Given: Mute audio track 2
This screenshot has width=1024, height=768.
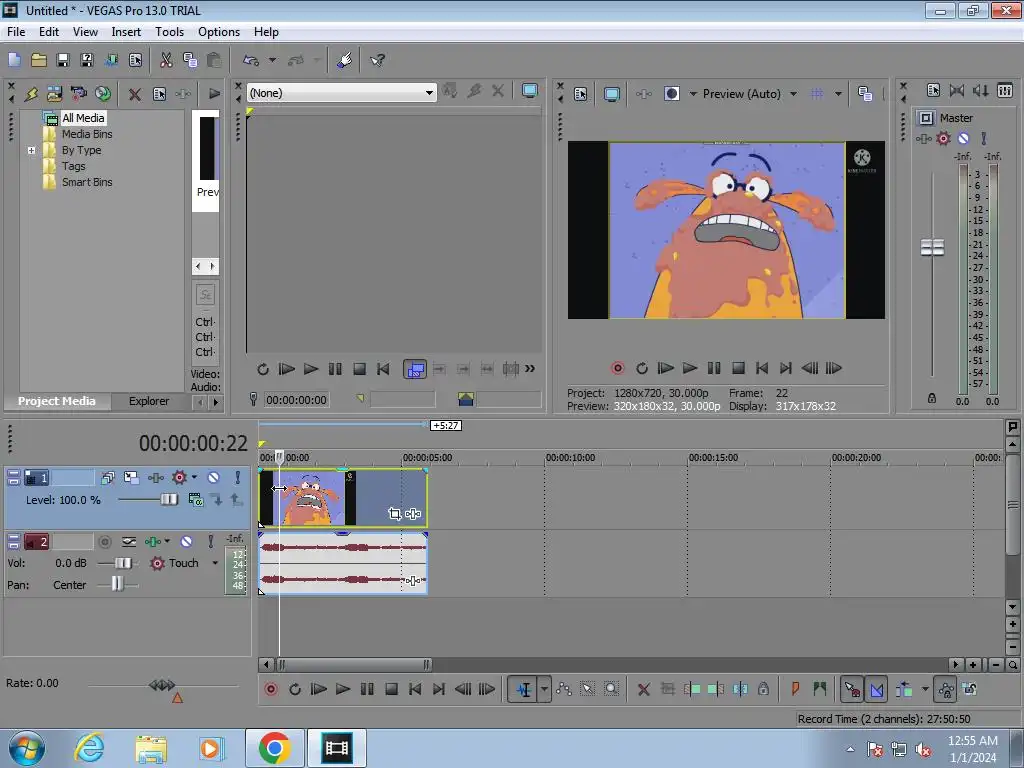Looking at the screenshot, I should (x=186, y=541).
